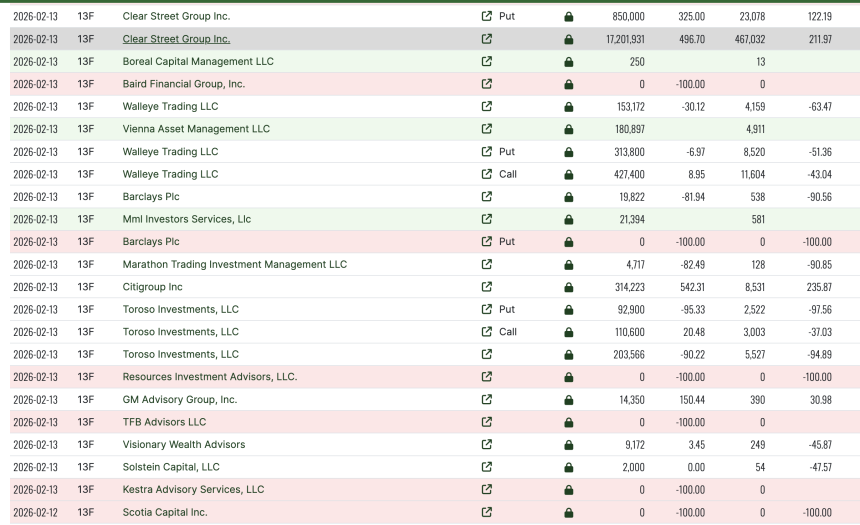The height and width of the screenshot is (525, 860).
Task: Go to Visionary Wealth Advisors page
Action: click(183, 444)
